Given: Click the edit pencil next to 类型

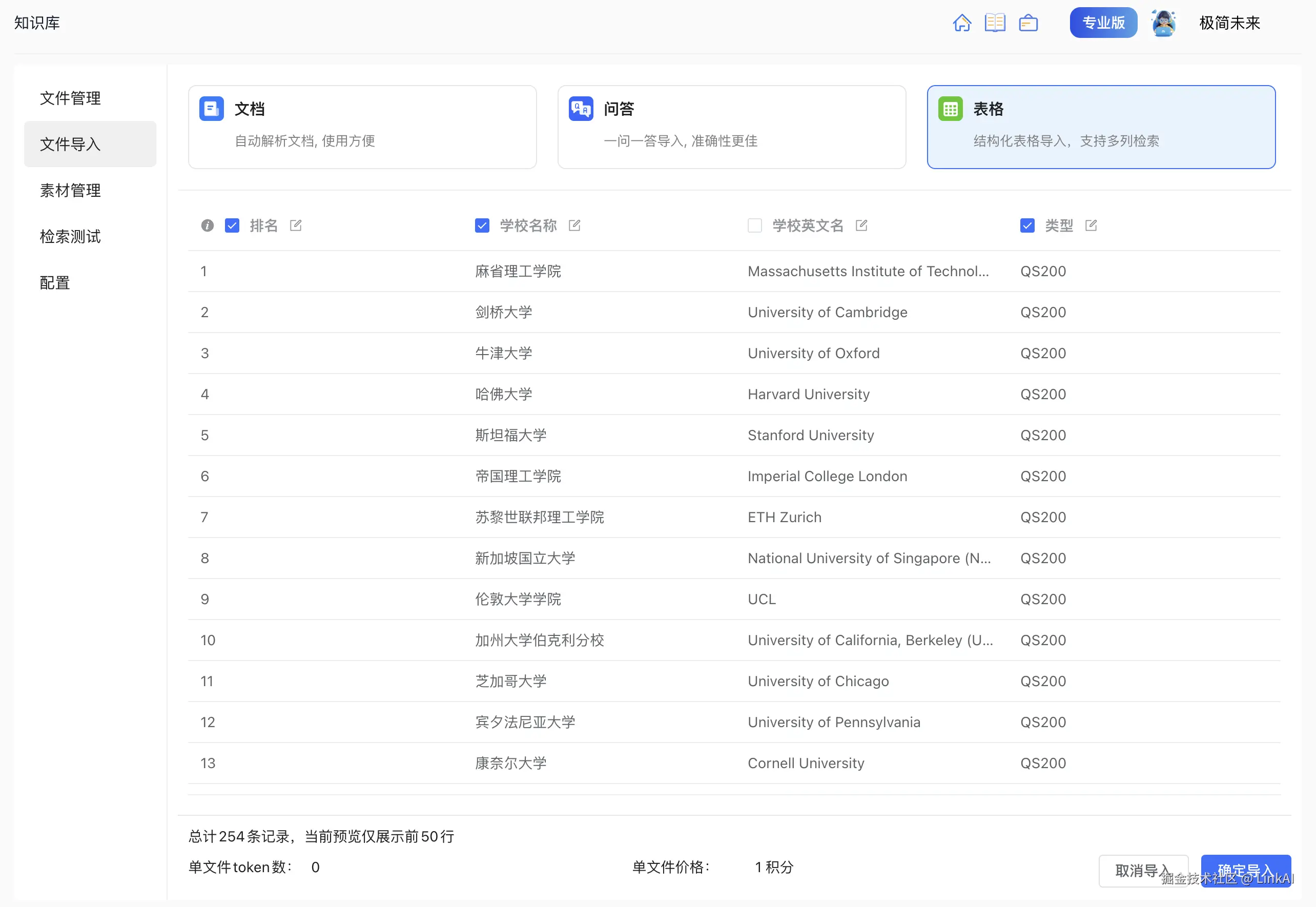Looking at the screenshot, I should pos(1091,225).
